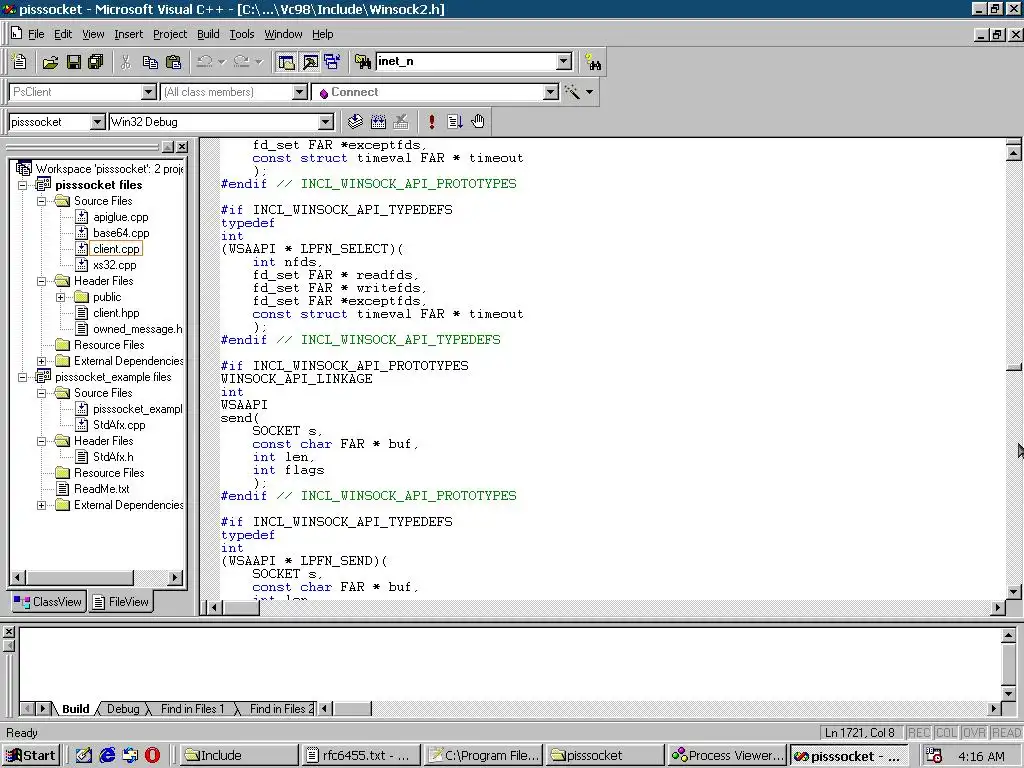Close the output pane with its X button
Screen dimensions: 1024x768
click(x=9, y=632)
